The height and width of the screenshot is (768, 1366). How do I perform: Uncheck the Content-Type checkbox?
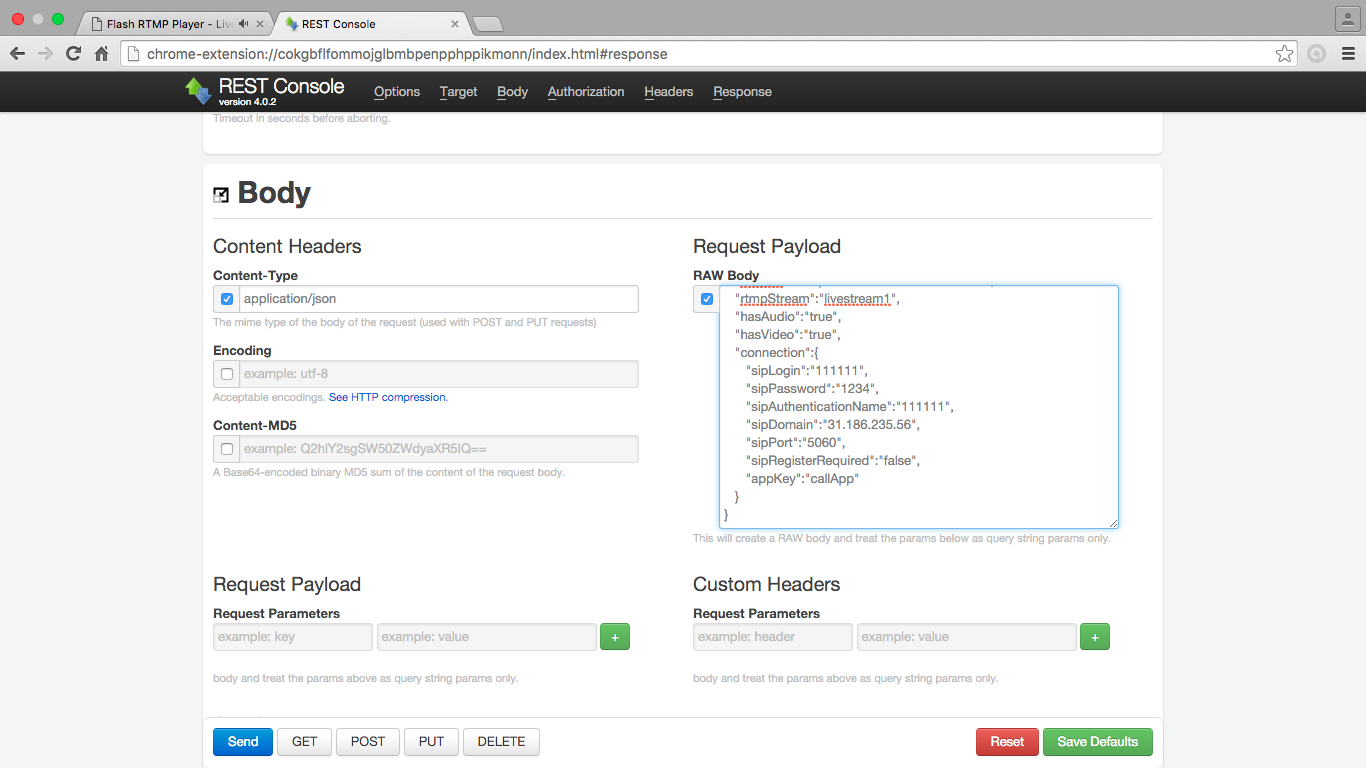[x=227, y=299]
